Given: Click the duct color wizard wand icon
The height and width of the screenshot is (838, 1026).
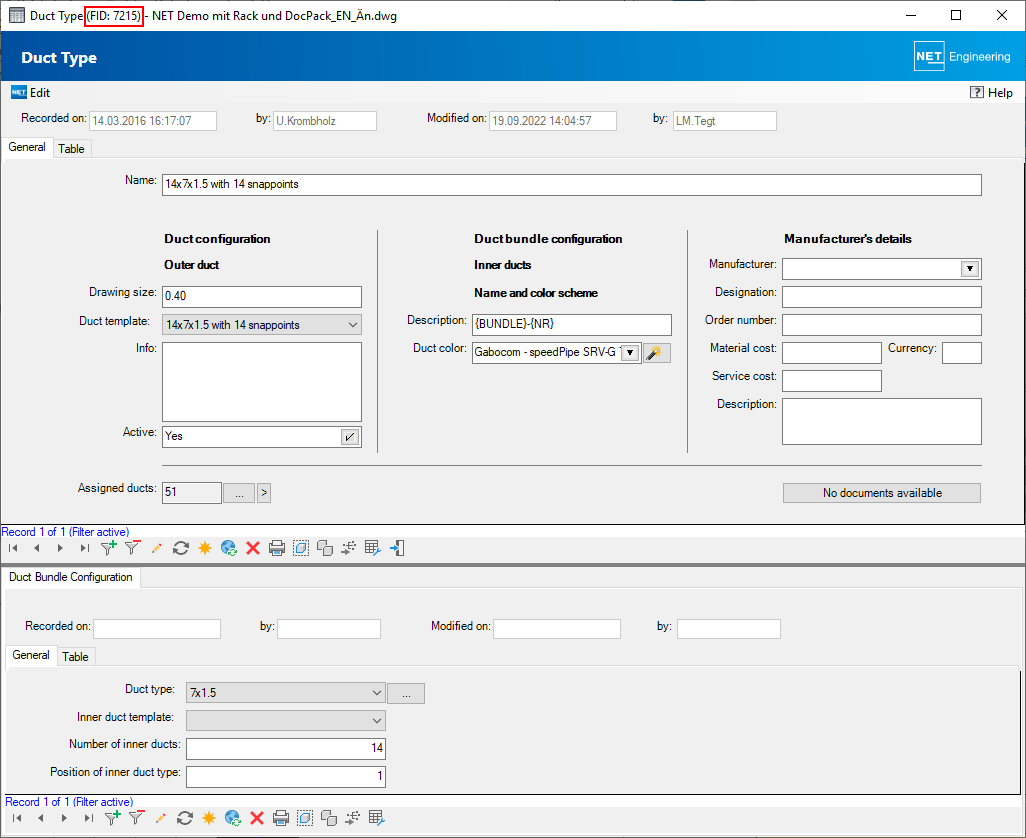Looking at the screenshot, I should [x=656, y=353].
